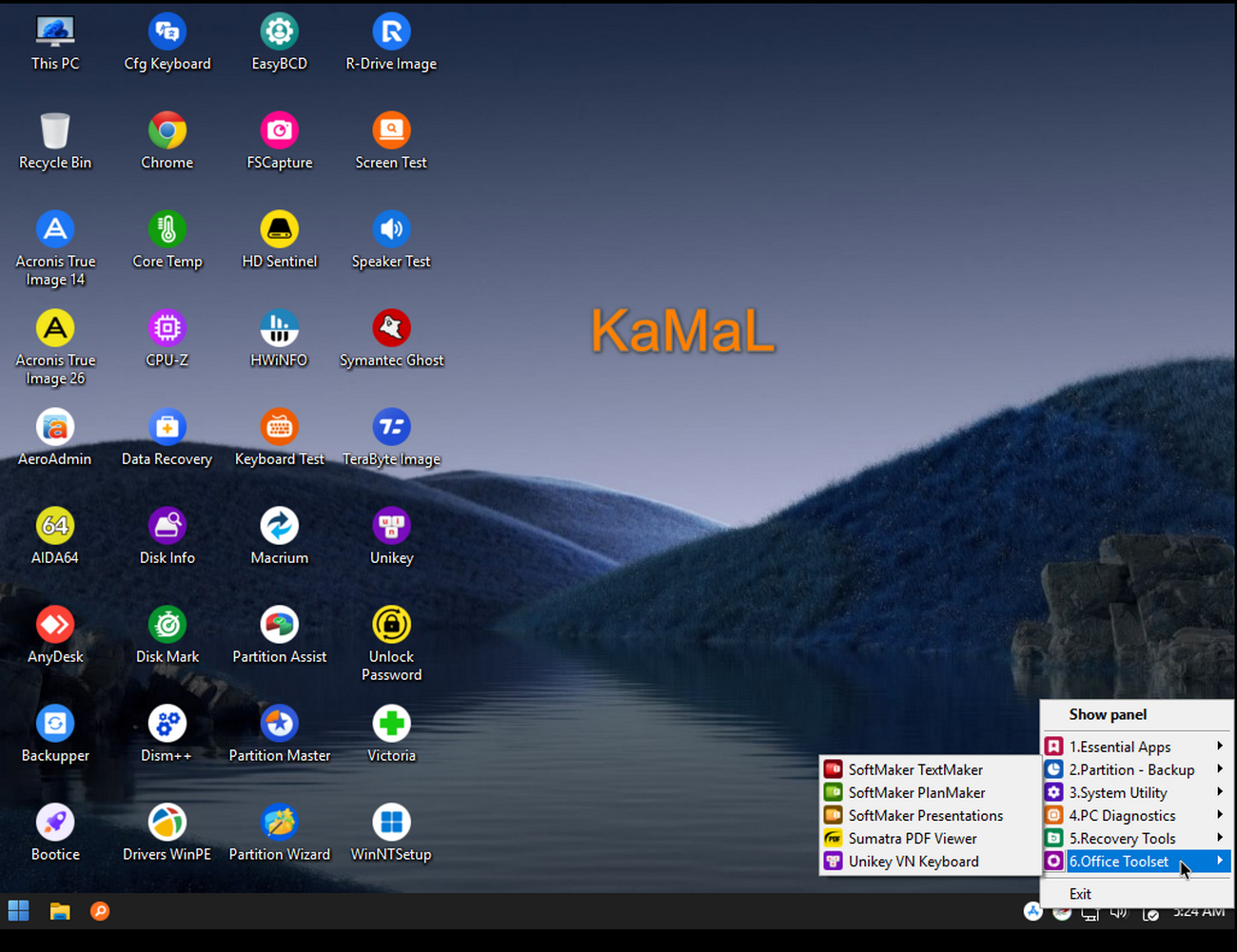This screenshot has height=952, width=1237.
Task: Select the WinNTSetup shortcut
Action: (391, 835)
